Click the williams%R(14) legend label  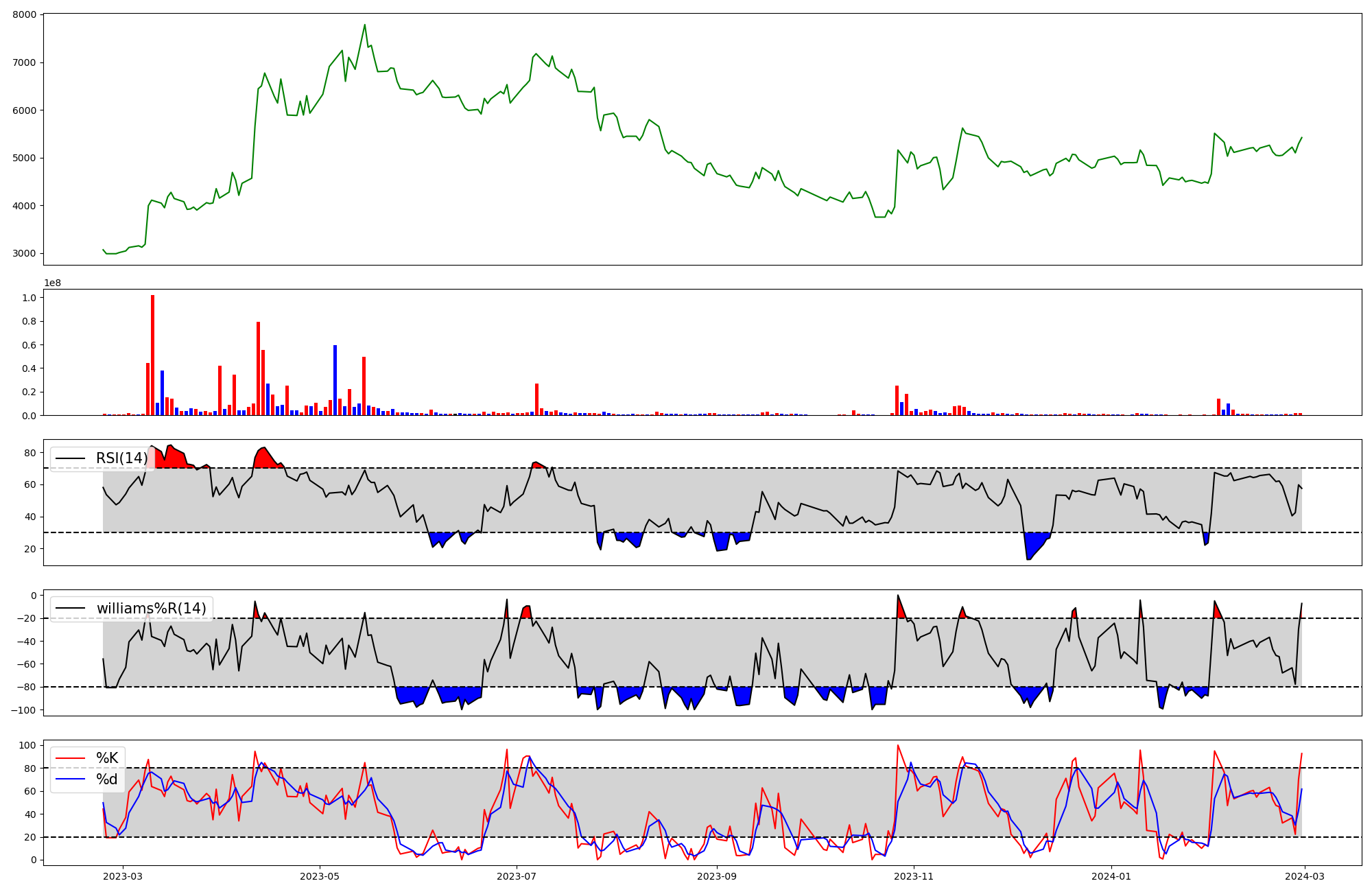pos(151,609)
